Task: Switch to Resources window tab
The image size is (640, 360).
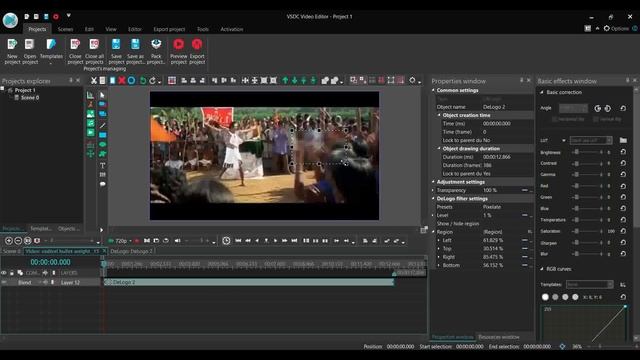Action: pyautogui.click(x=499, y=337)
